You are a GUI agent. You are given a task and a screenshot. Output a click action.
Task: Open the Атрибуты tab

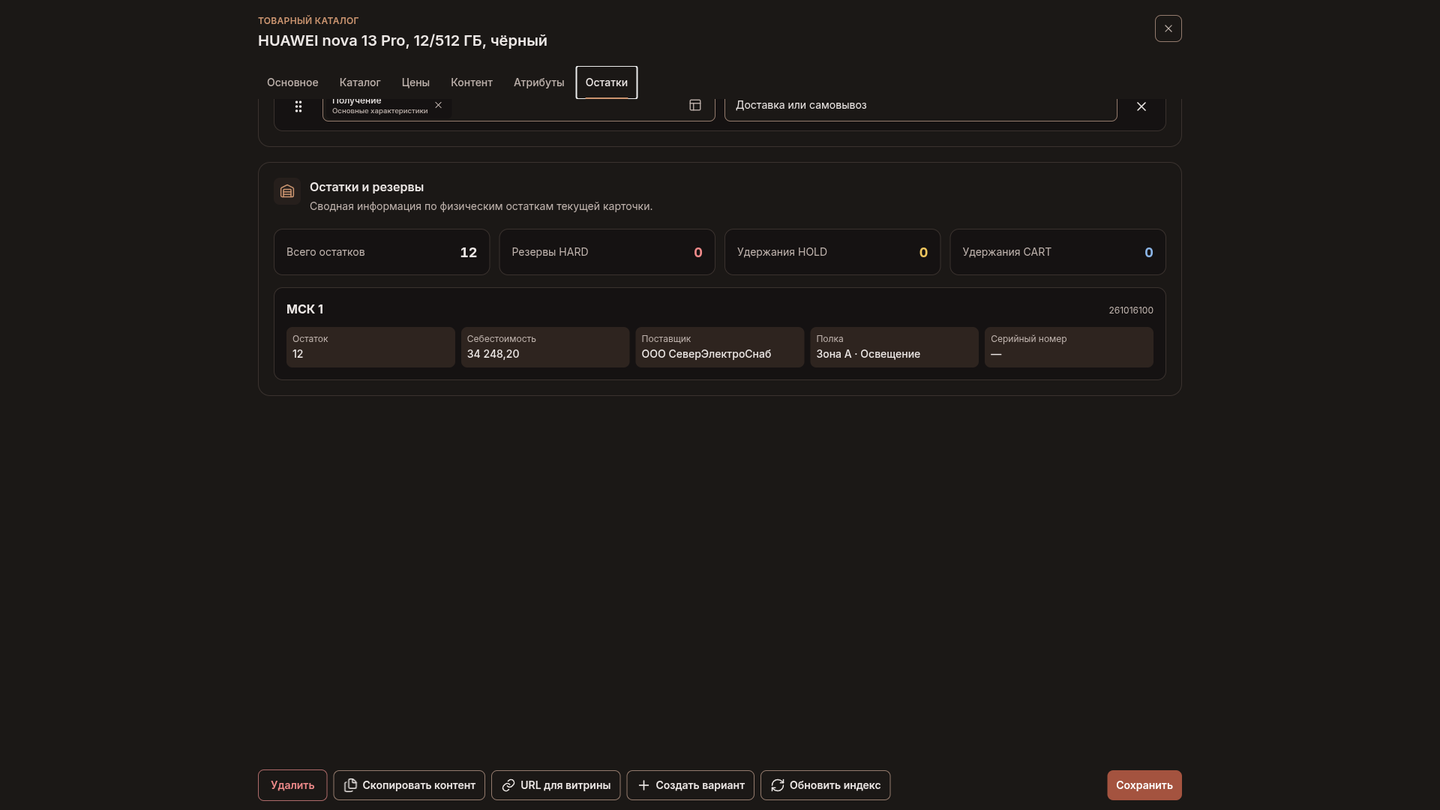539,82
